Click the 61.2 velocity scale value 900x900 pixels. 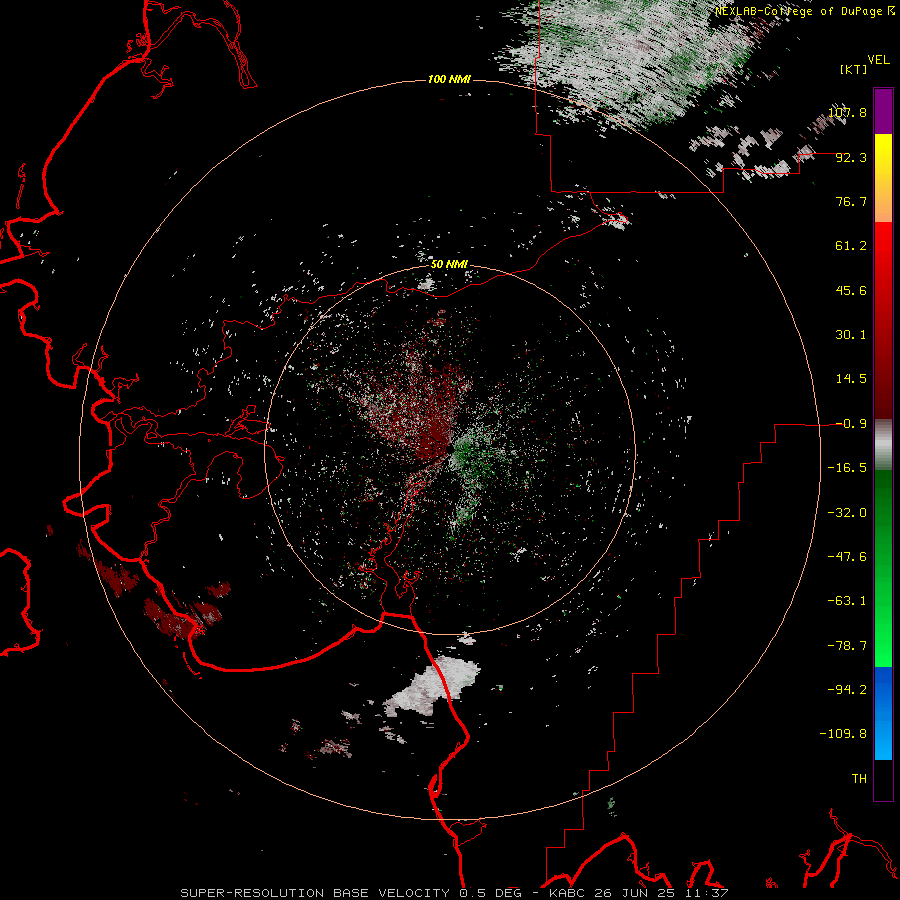coord(851,246)
